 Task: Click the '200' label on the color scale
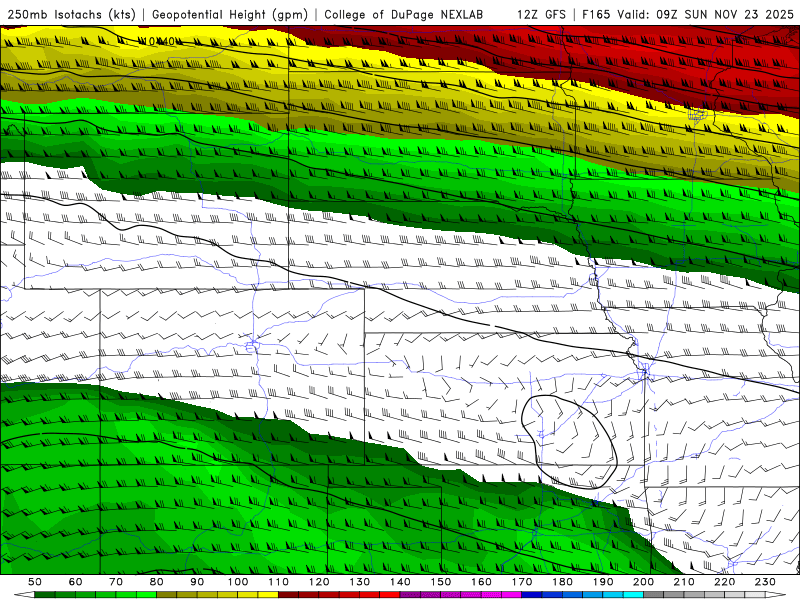(x=643, y=582)
